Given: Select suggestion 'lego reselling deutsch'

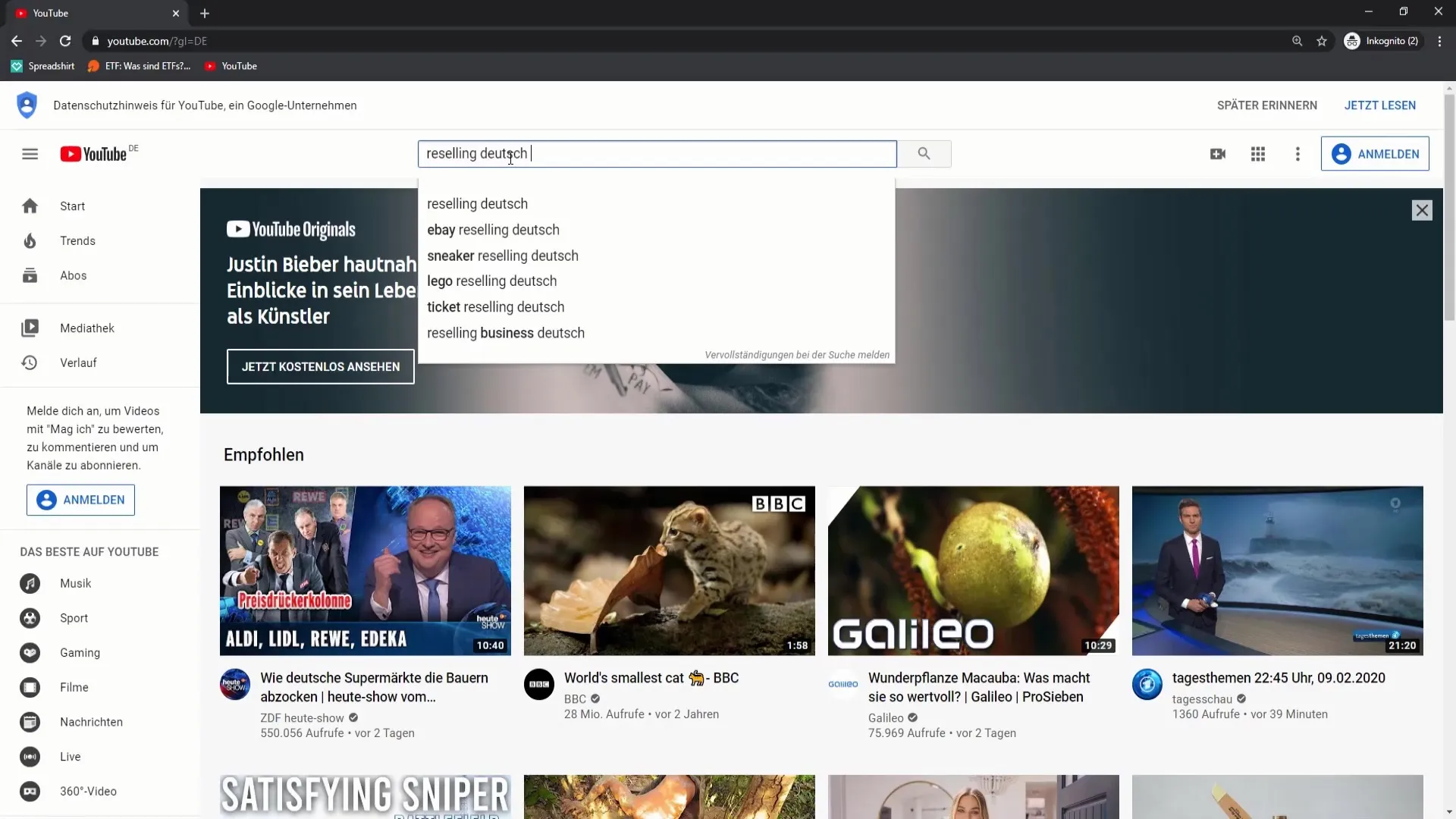Looking at the screenshot, I should (x=657, y=281).
